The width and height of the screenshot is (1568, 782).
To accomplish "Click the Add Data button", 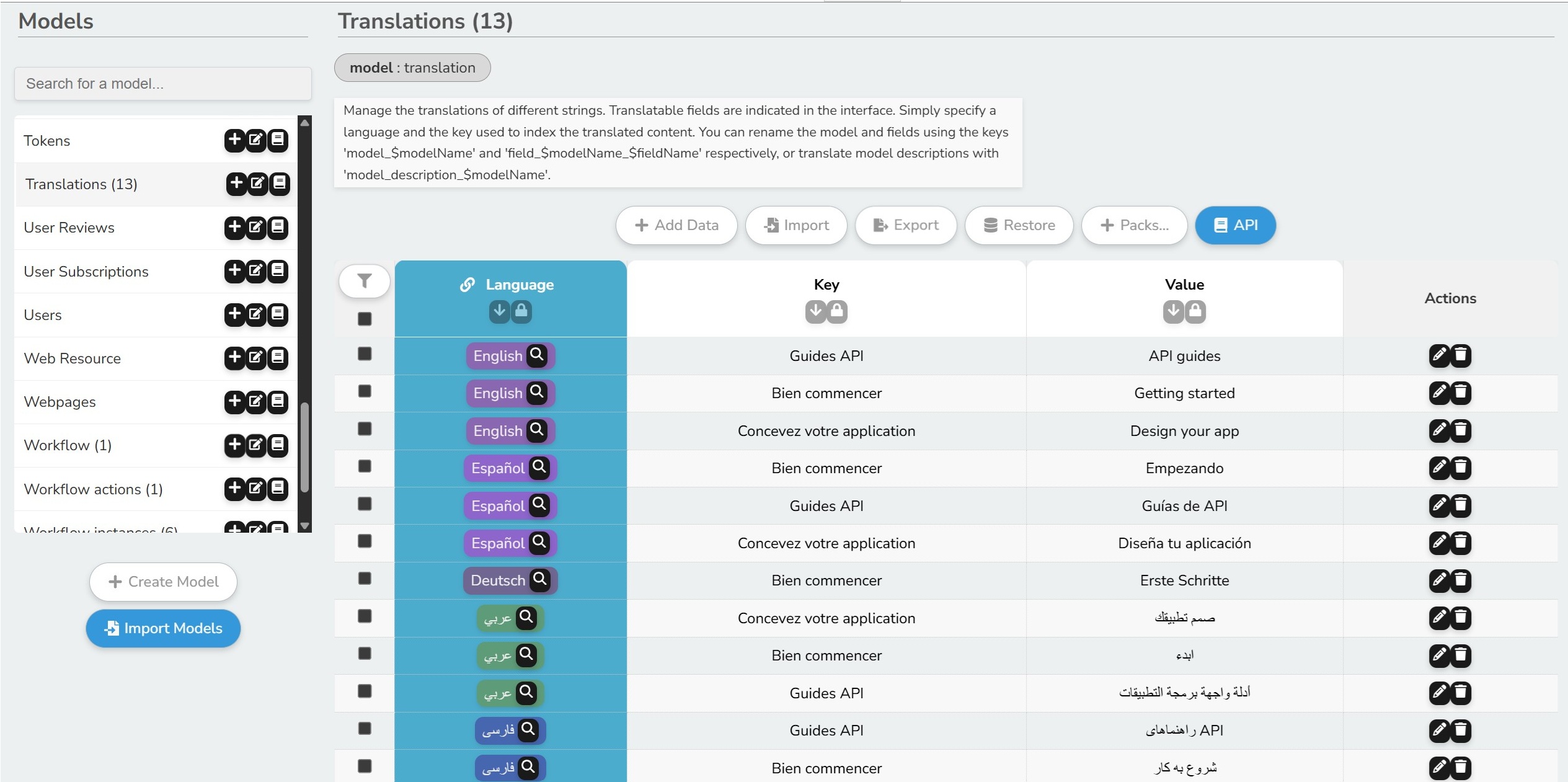I will [676, 225].
